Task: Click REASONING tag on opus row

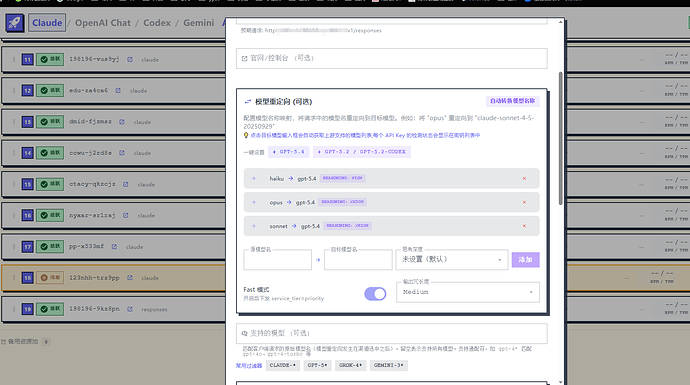Action: click(343, 202)
